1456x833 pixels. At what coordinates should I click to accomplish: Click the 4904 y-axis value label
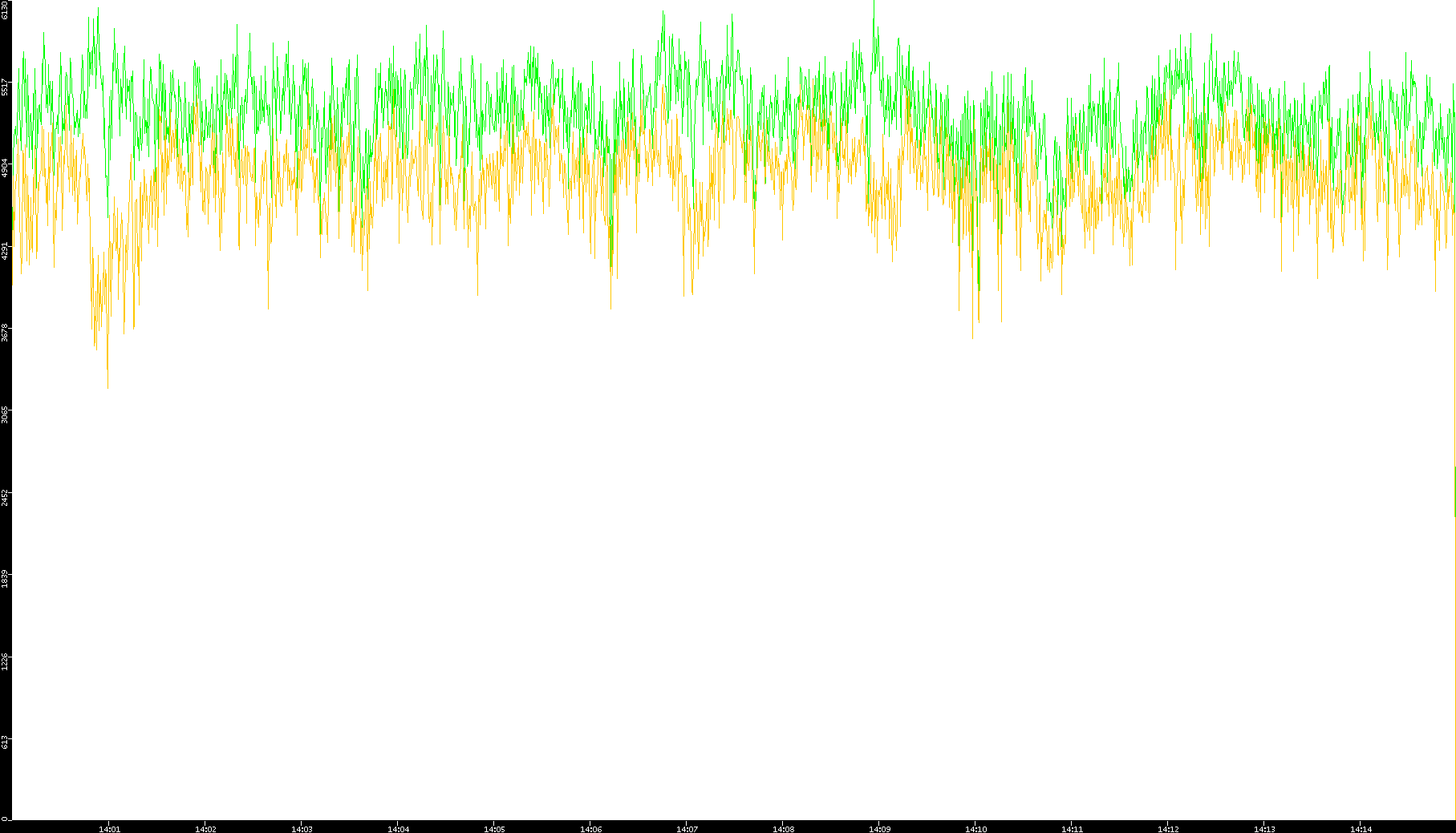tap(5, 168)
